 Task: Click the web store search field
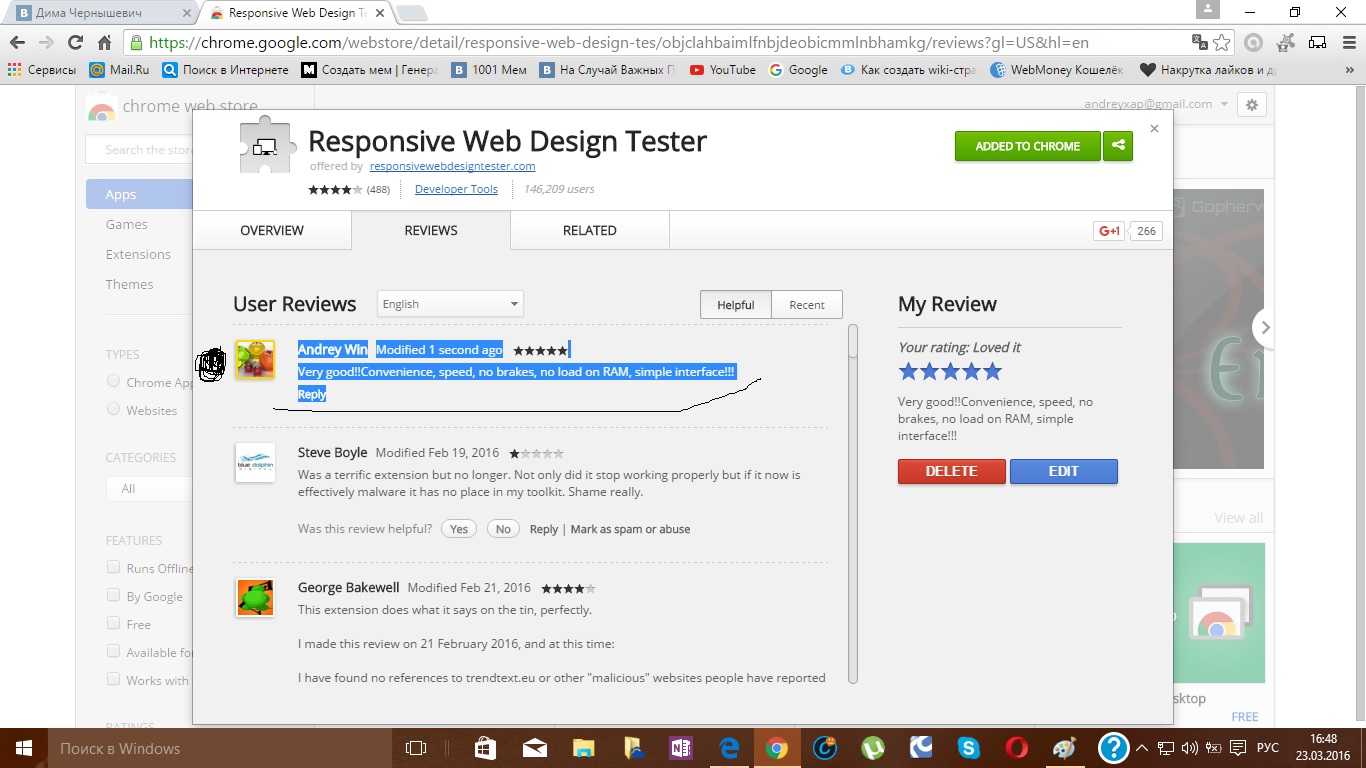tap(140, 150)
